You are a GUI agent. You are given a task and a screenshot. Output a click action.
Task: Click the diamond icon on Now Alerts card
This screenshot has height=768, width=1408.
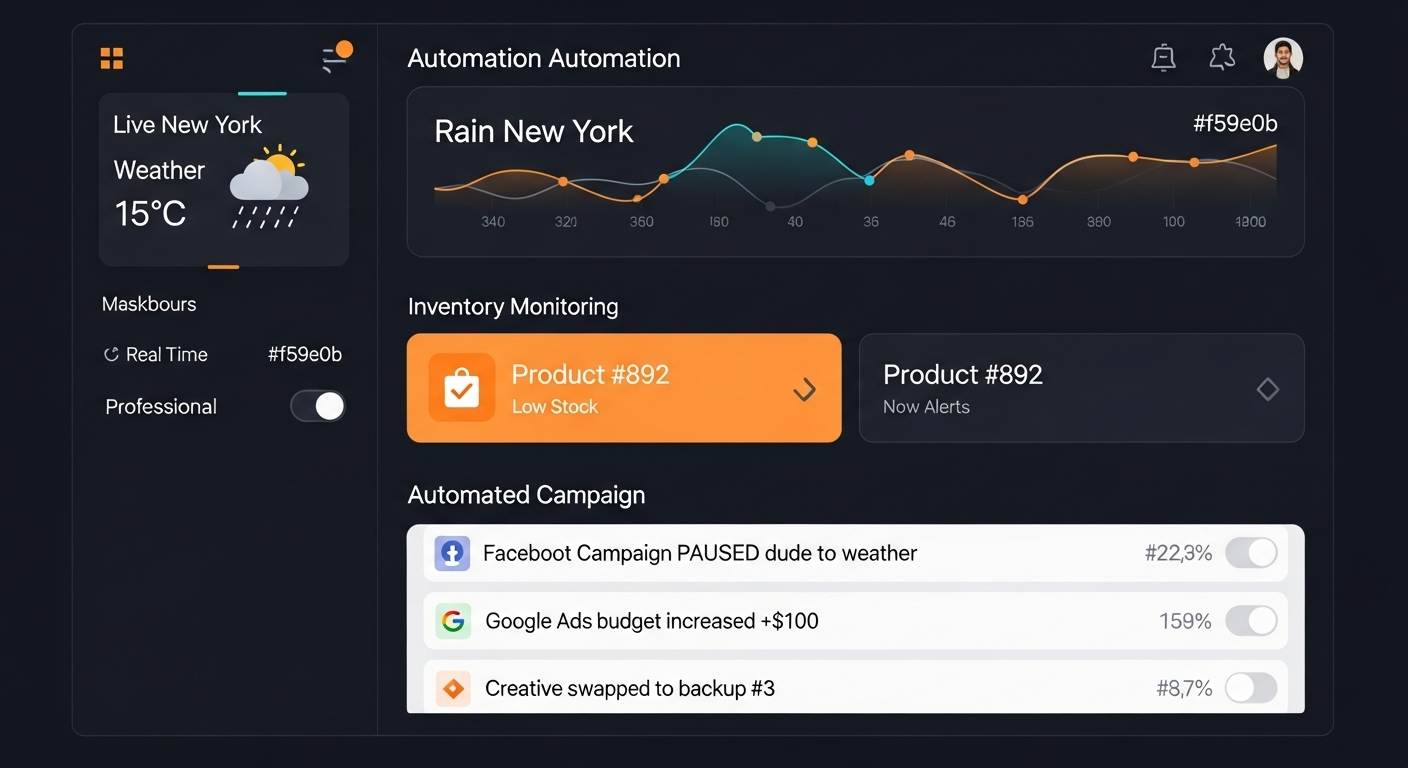(x=1267, y=389)
